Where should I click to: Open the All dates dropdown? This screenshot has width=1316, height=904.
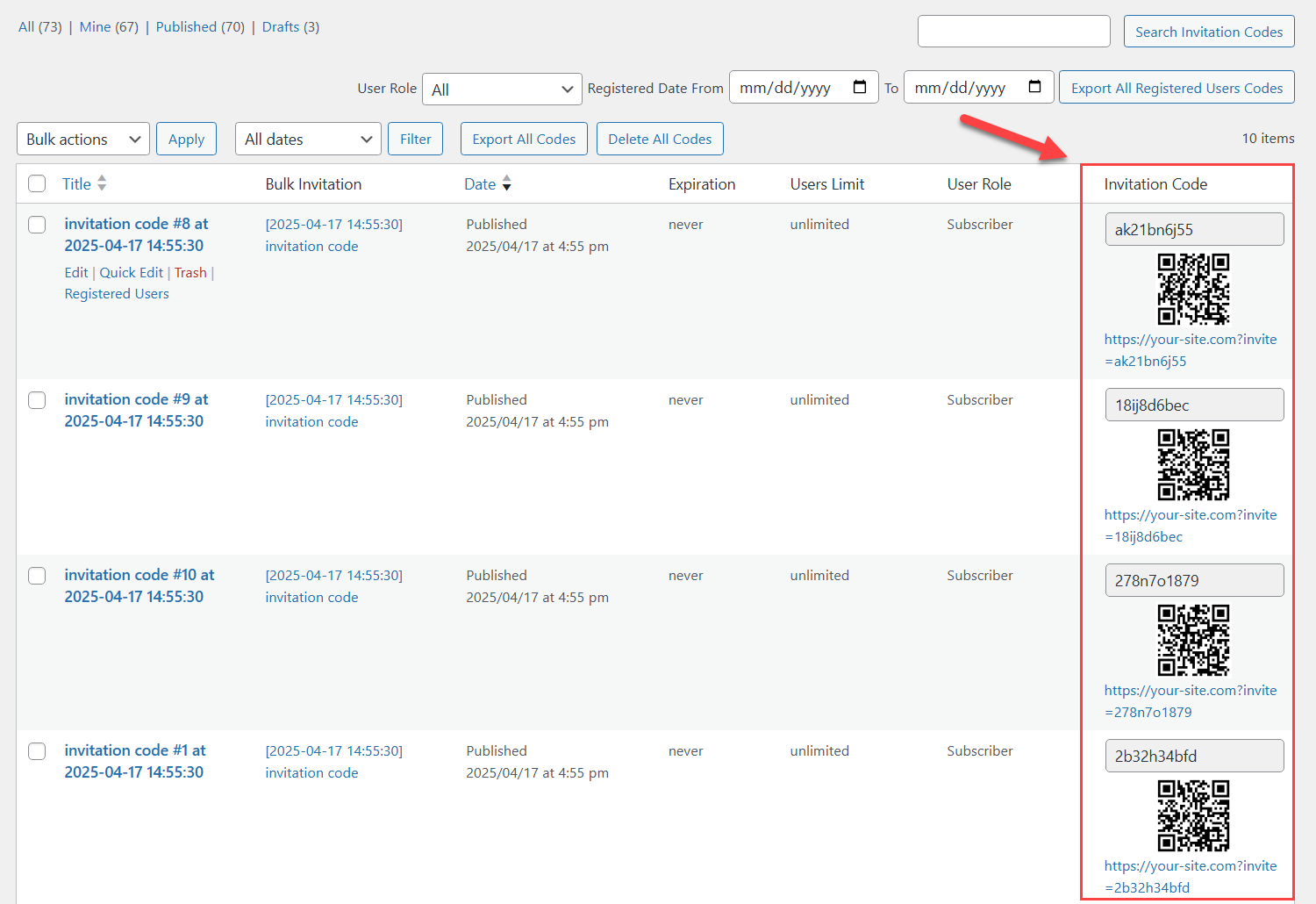tap(308, 139)
